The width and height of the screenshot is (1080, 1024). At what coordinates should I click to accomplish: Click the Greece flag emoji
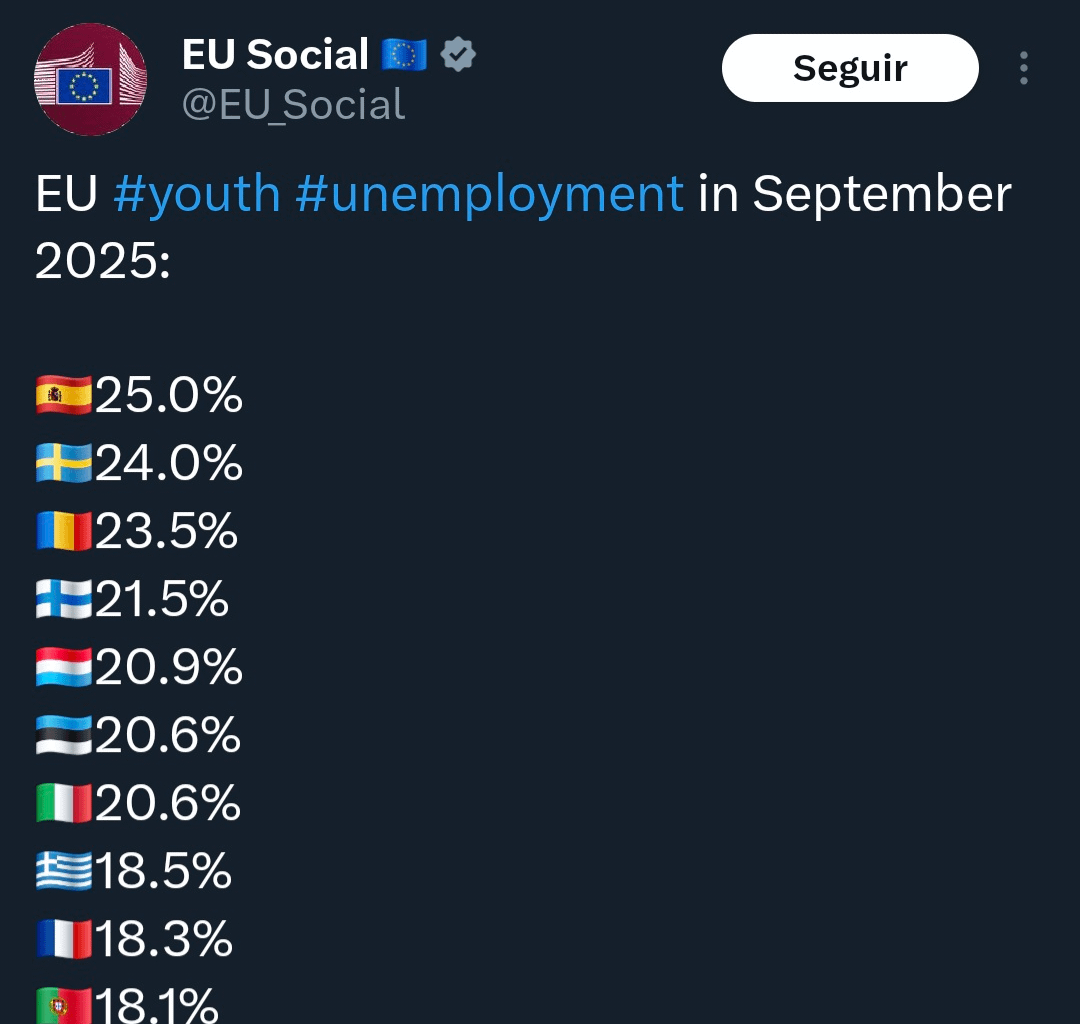(x=64, y=872)
